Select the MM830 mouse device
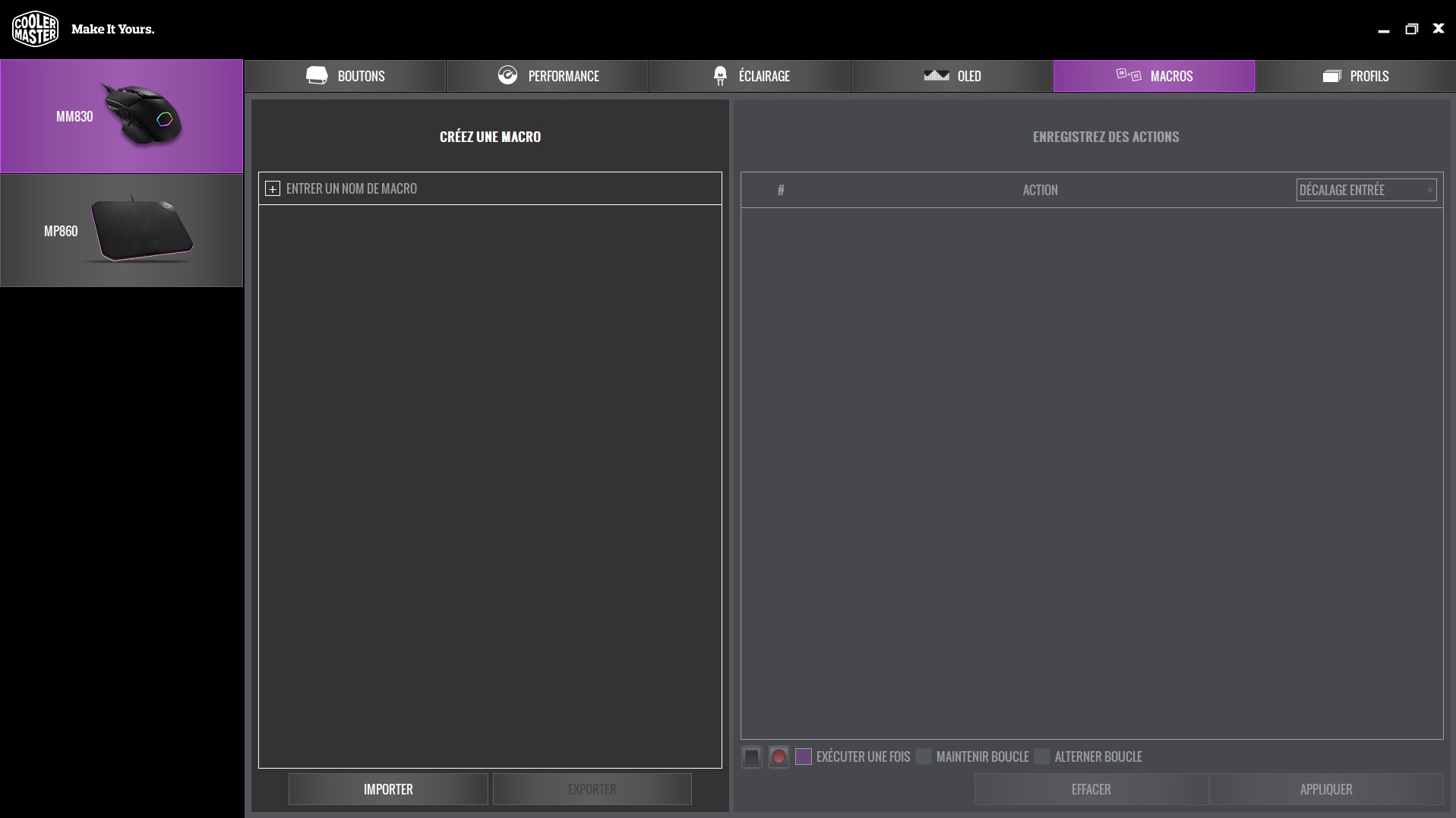The image size is (1456, 818). tap(122, 116)
